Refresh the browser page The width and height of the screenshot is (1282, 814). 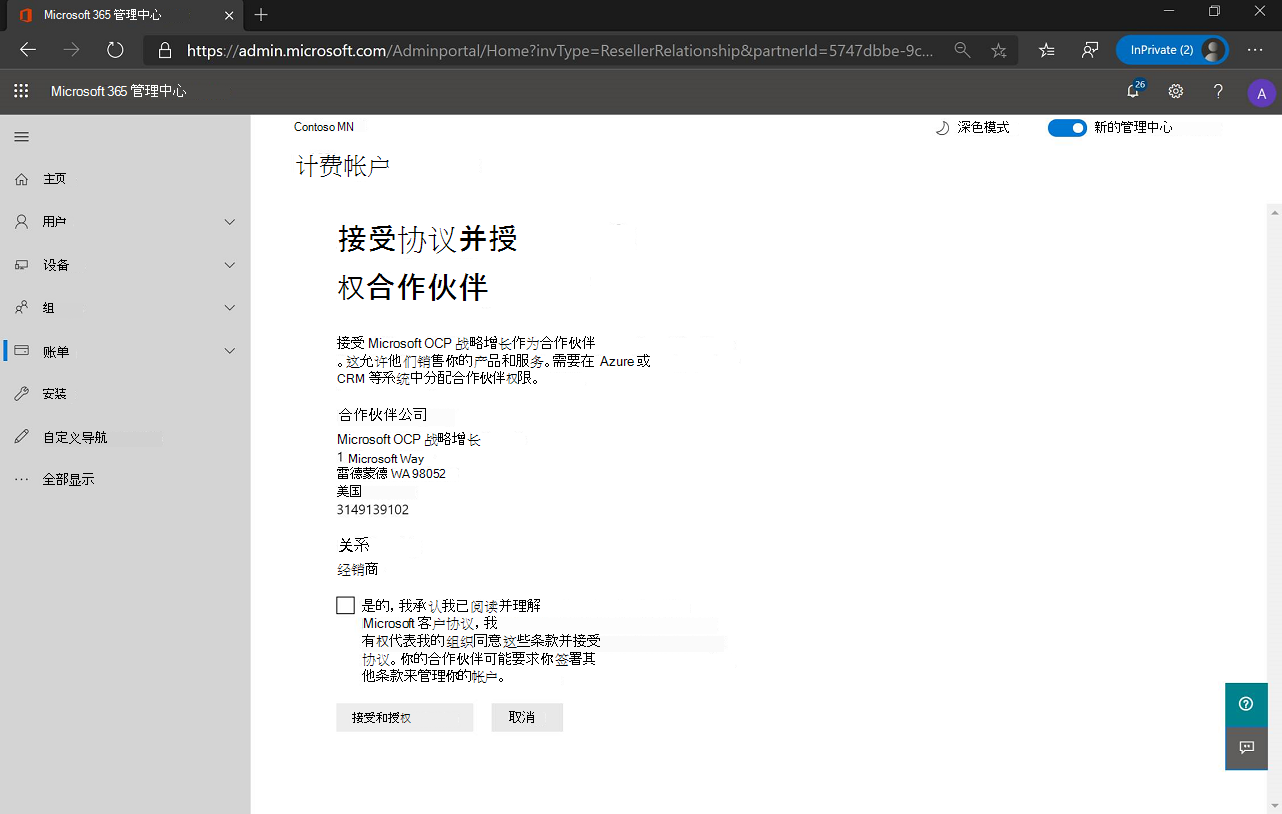pos(115,49)
